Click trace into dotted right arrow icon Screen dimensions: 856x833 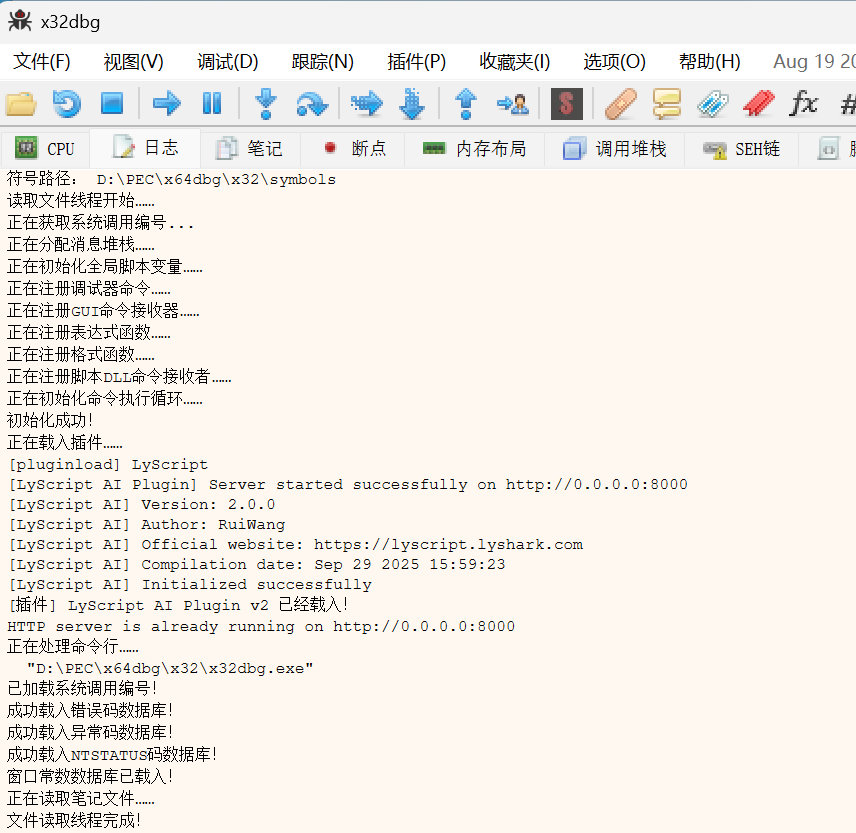pyautogui.click(x=366, y=103)
